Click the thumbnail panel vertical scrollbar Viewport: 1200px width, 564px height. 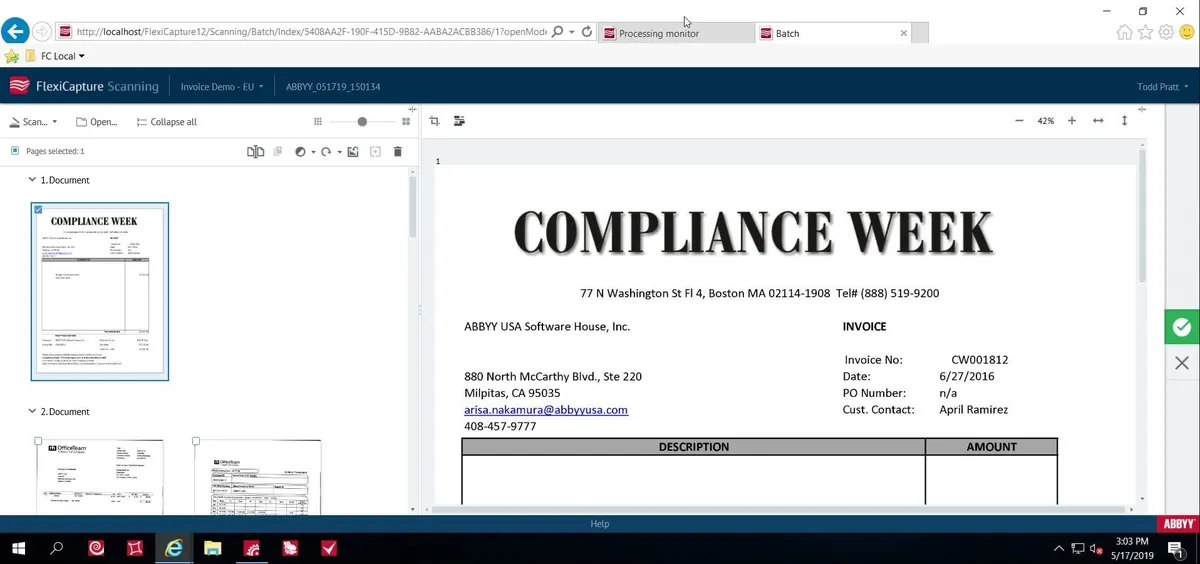pos(412,205)
